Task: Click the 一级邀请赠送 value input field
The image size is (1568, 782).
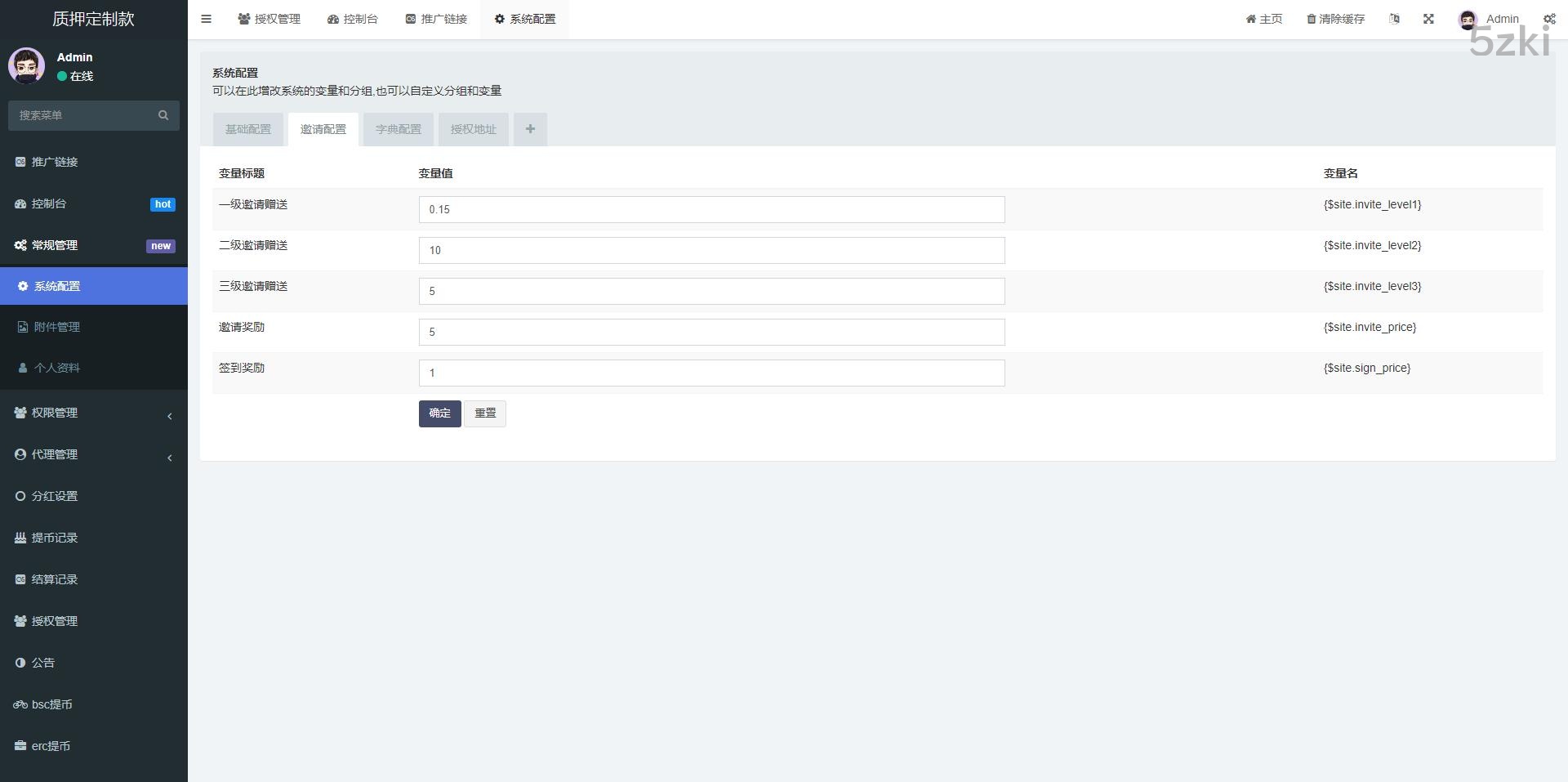Action: pos(711,209)
